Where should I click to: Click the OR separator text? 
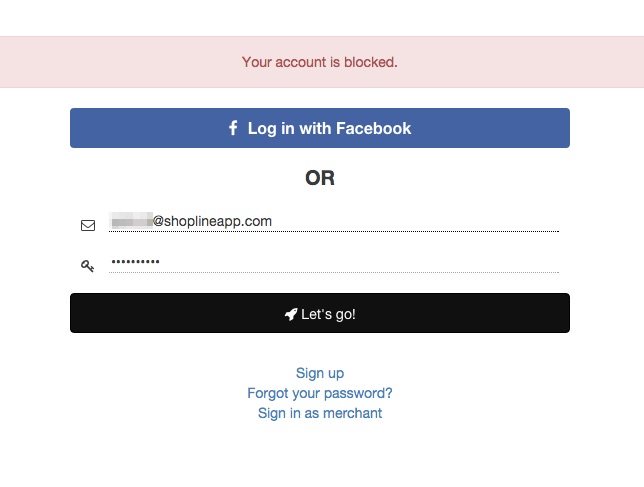[x=320, y=178]
